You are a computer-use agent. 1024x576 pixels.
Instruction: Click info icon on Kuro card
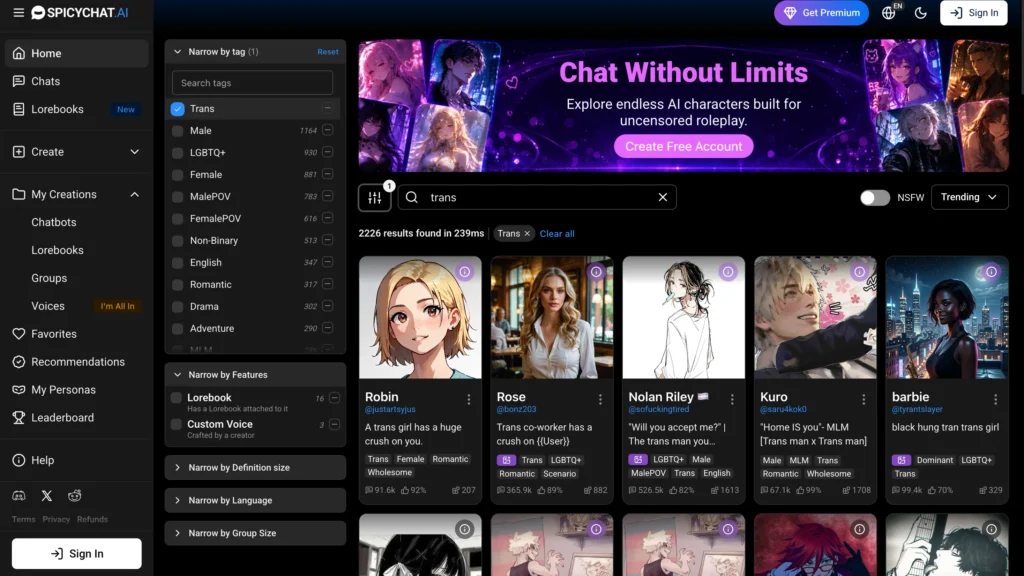(x=859, y=272)
